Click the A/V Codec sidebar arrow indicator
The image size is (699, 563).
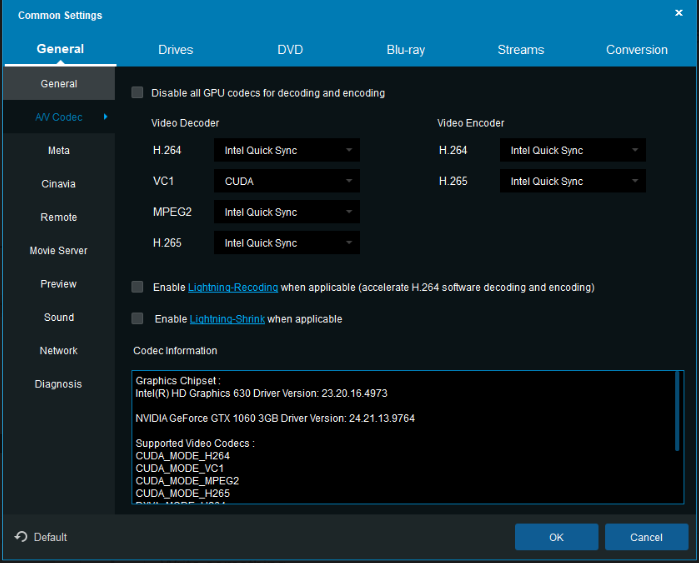(x=106, y=118)
